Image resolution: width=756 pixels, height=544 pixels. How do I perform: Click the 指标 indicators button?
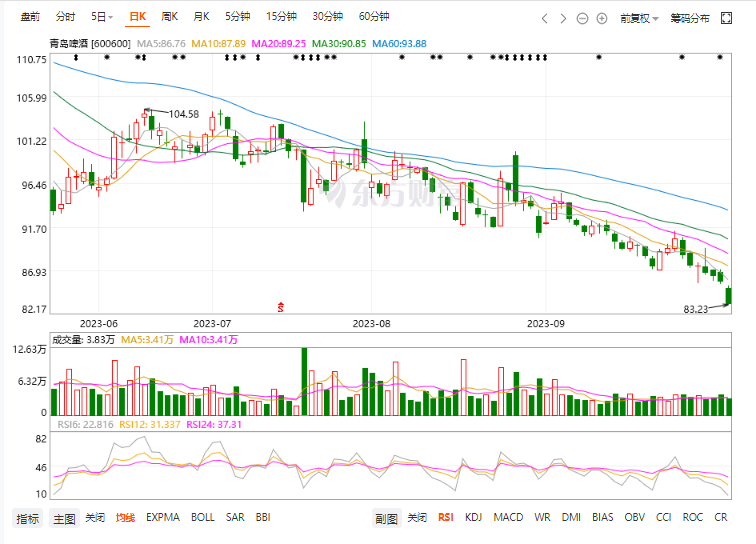click(27, 519)
